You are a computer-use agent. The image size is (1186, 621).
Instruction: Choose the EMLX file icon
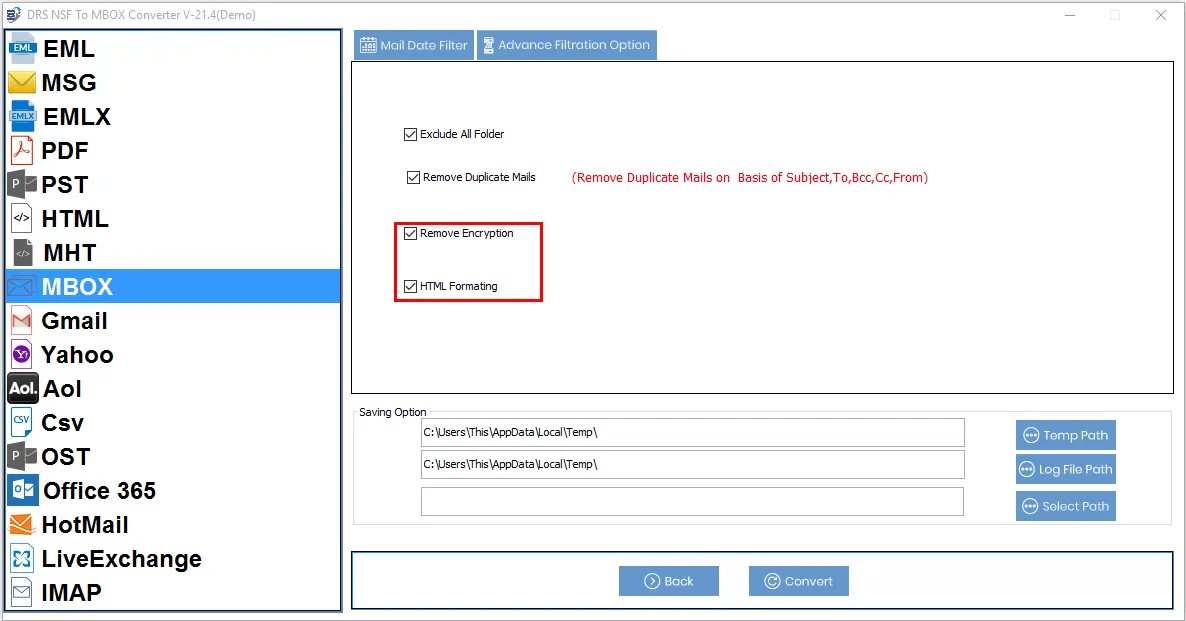coord(22,116)
